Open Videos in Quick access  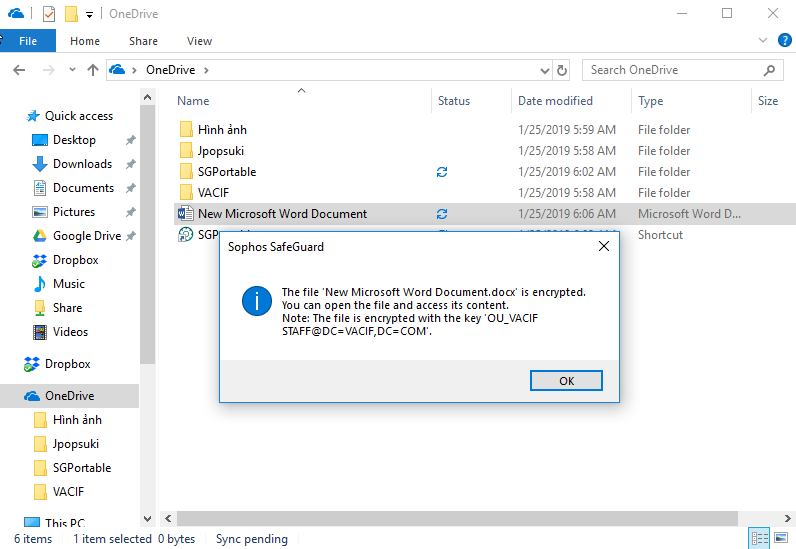coord(70,332)
